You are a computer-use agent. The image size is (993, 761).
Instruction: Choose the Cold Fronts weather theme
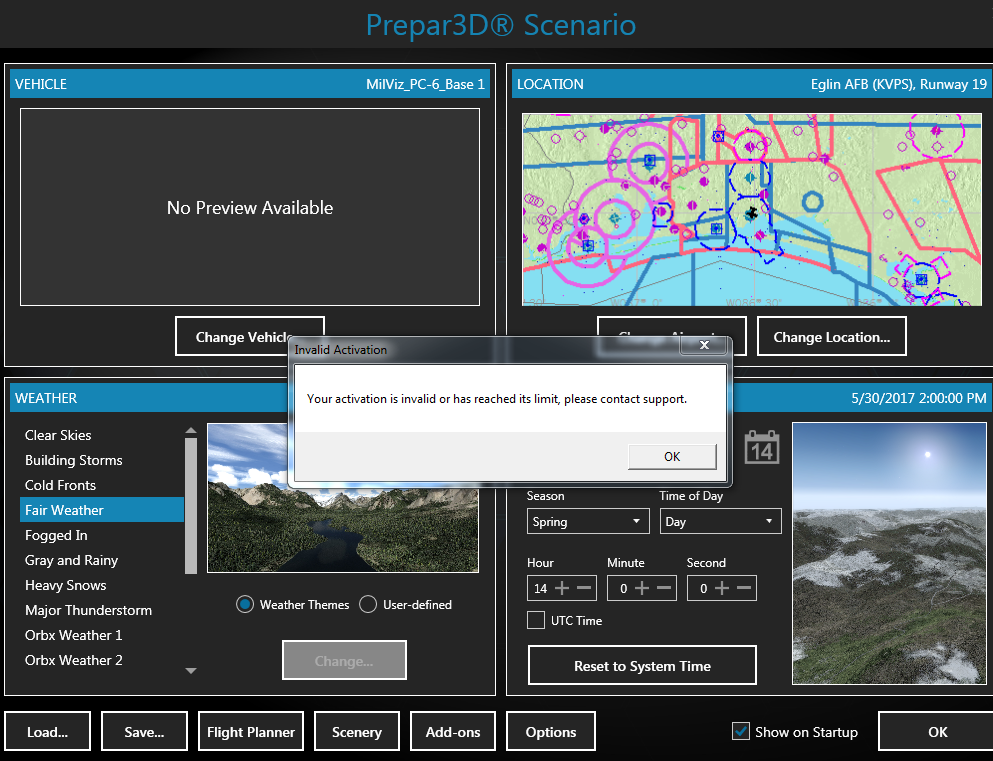[102, 485]
